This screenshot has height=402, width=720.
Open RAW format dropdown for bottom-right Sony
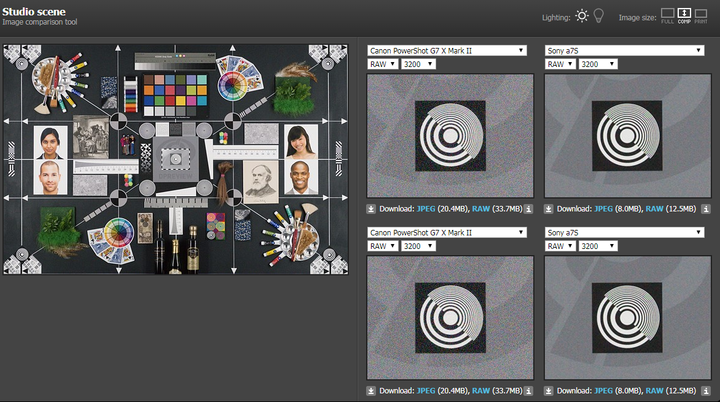point(560,246)
